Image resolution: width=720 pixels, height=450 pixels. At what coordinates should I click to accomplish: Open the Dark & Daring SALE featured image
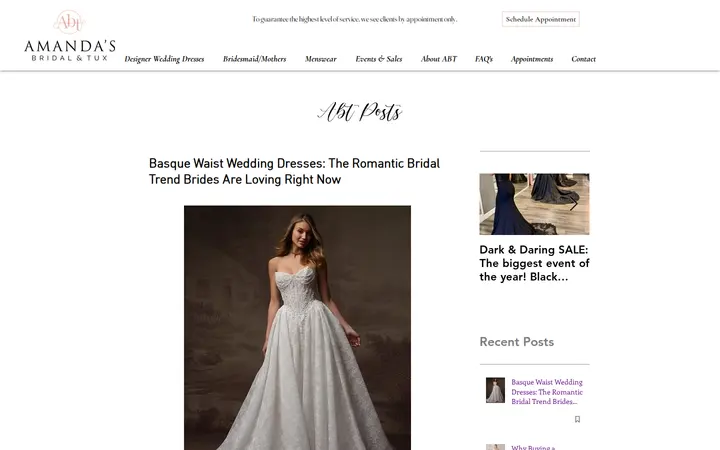point(534,204)
